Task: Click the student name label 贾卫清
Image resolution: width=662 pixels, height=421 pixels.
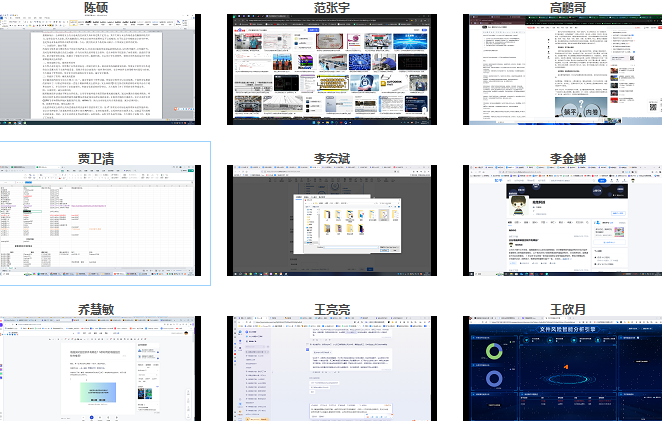Action: (x=96, y=158)
